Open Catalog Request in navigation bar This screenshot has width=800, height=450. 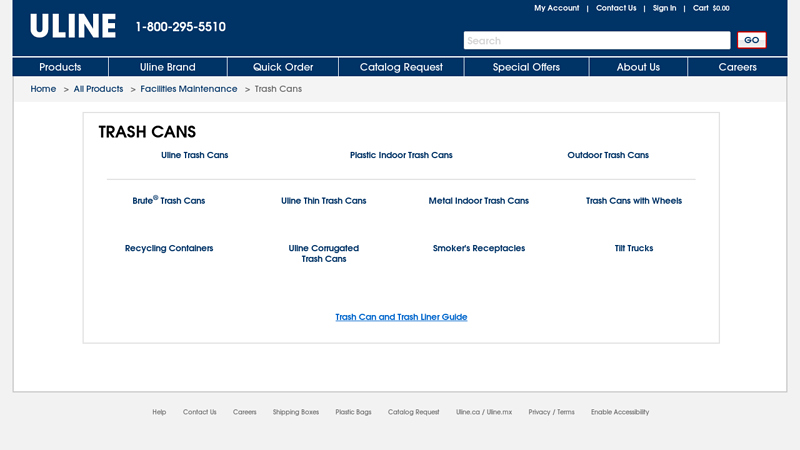pos(401,67)
